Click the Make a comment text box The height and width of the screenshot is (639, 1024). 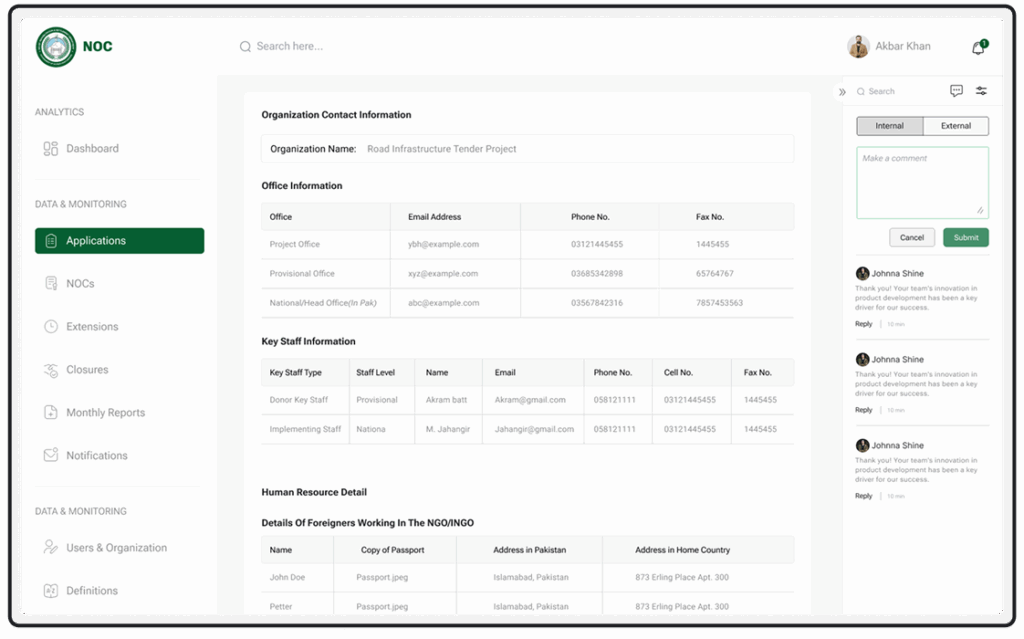922,182
